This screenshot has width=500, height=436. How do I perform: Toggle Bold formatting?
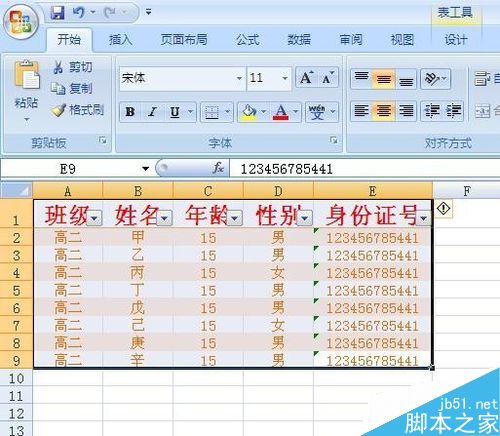130,112
